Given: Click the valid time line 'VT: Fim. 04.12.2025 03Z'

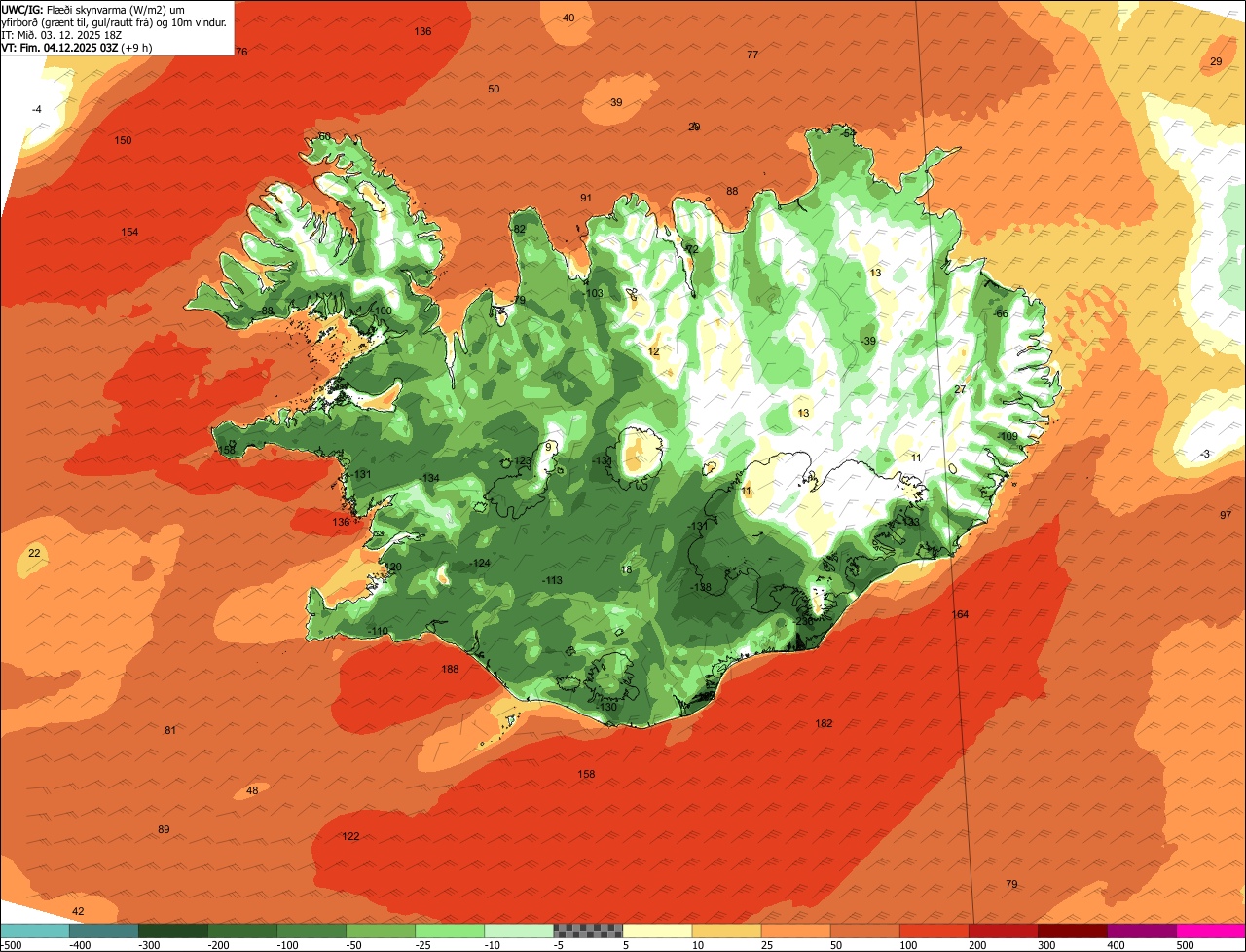Looking at the screenshot, I should [59, 48].
